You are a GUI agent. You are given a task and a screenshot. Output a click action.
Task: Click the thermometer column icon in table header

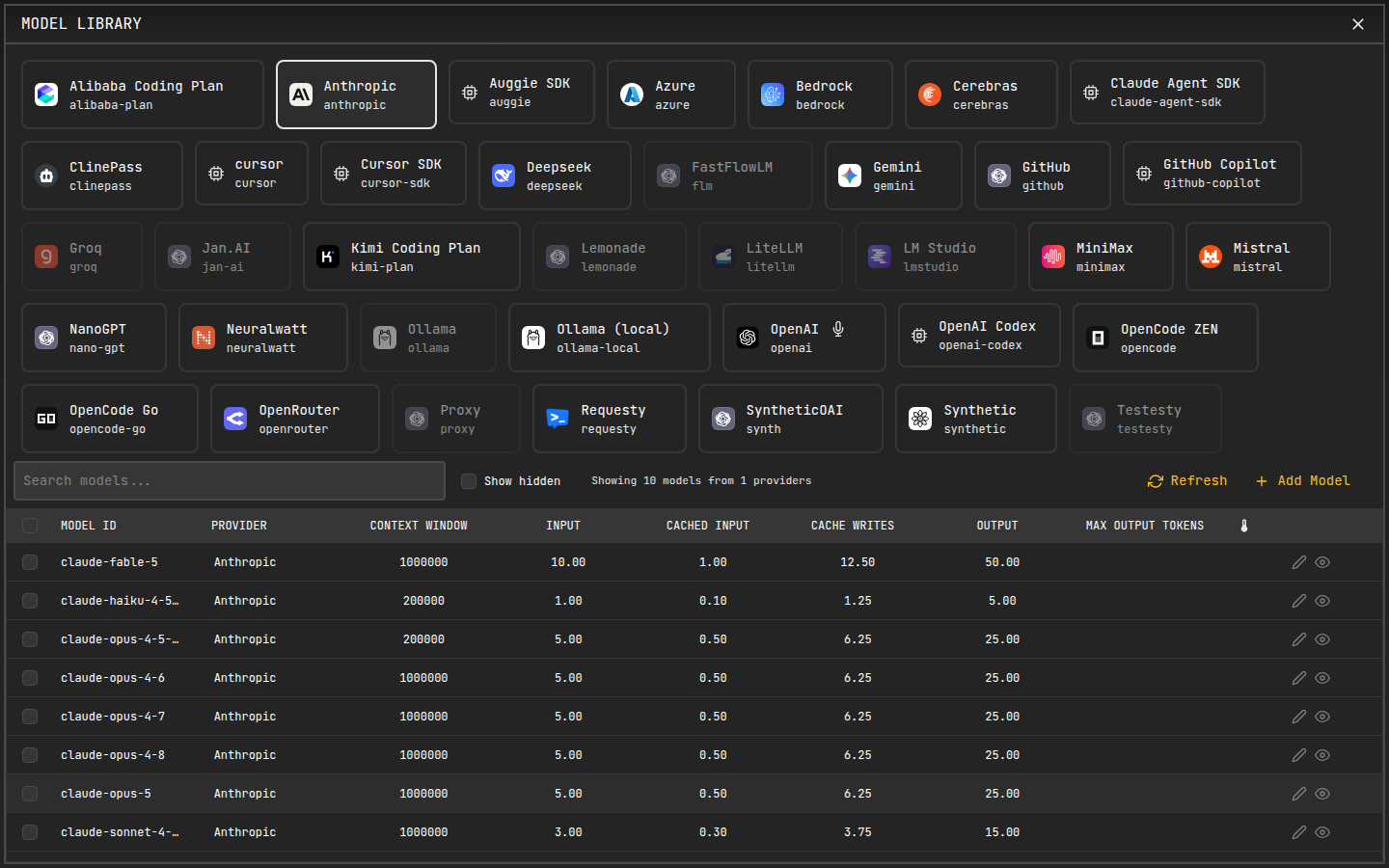(1244, 526)
